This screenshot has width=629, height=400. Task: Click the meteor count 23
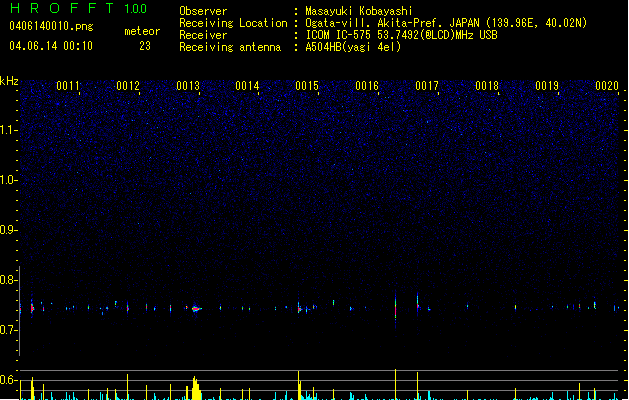pos(145,46)
